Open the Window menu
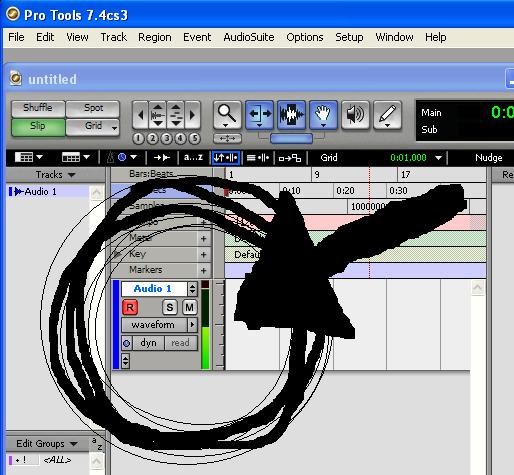 coord(394,37)
